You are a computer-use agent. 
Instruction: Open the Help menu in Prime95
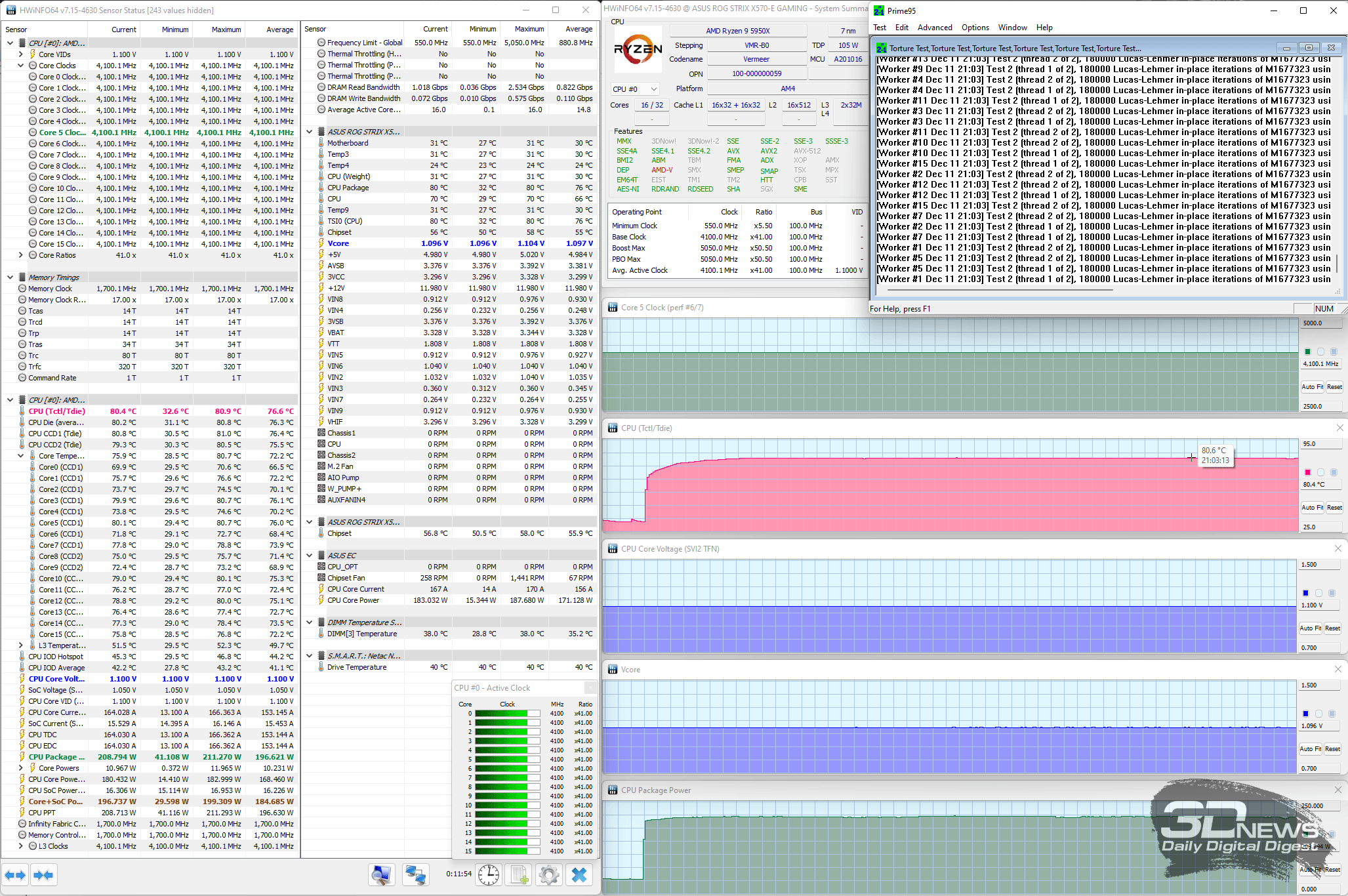click(x=1044, y=28)
